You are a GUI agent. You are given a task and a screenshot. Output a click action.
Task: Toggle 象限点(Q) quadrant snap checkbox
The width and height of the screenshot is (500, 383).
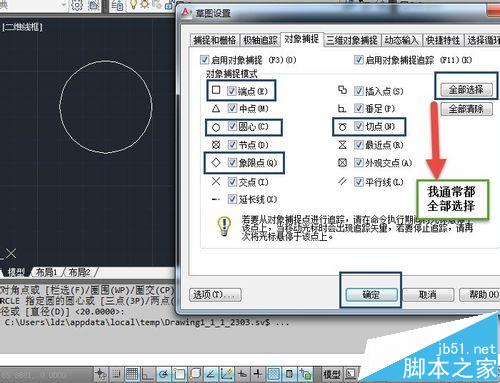coord(232,163)
